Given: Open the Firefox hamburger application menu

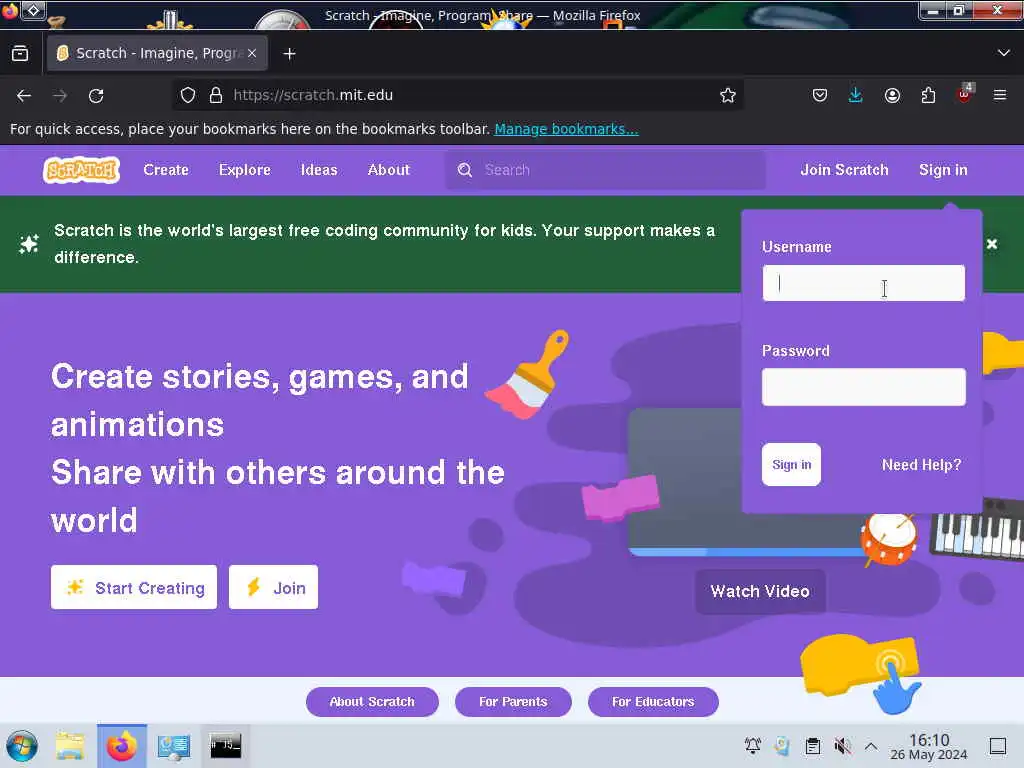Looking at the screenshot, I should click(x=1000, y=95).
